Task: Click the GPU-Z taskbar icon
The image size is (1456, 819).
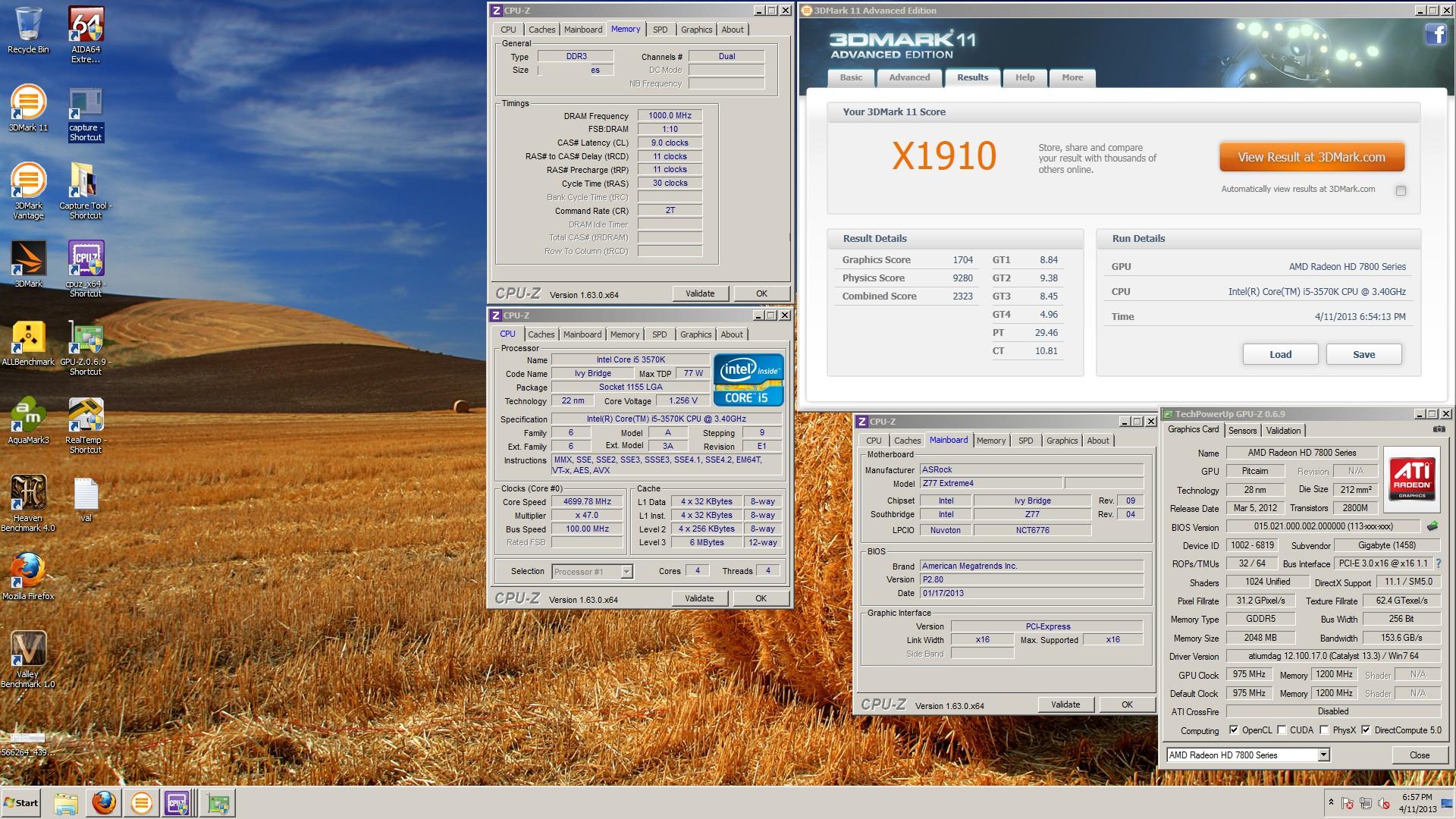Action: [x=219, y=803]
